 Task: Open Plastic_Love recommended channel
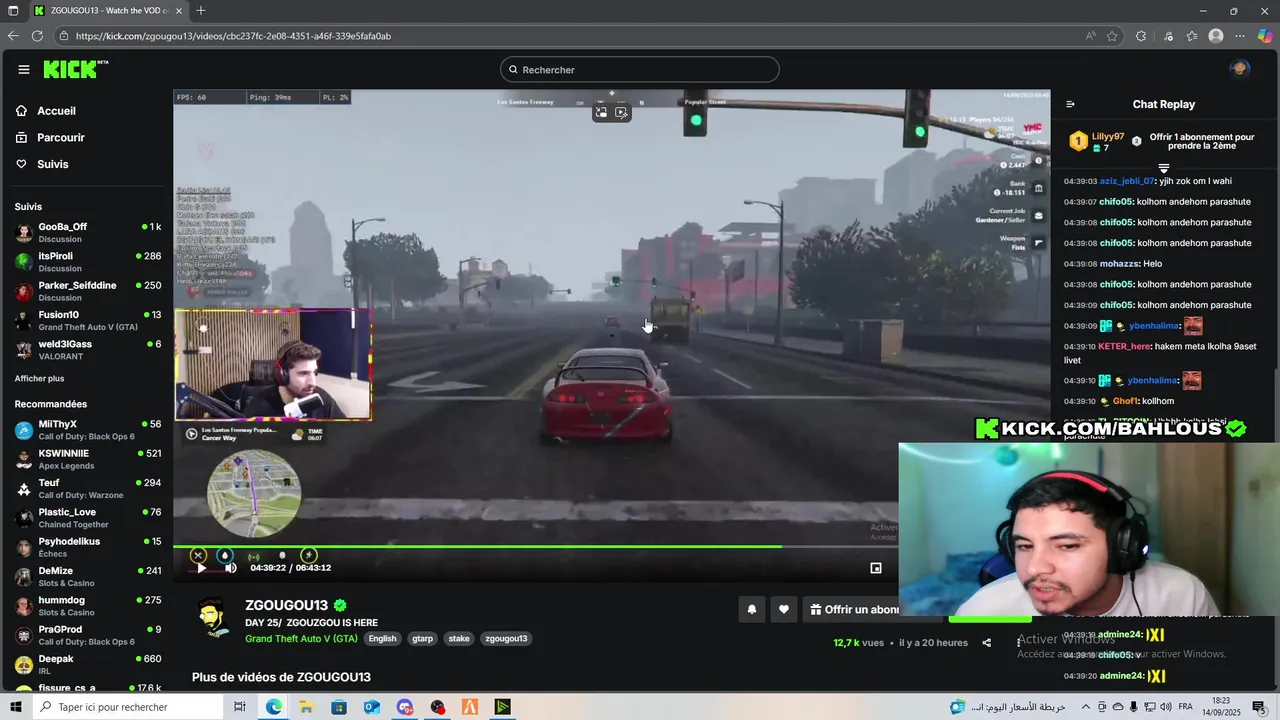tap(87, 518)
